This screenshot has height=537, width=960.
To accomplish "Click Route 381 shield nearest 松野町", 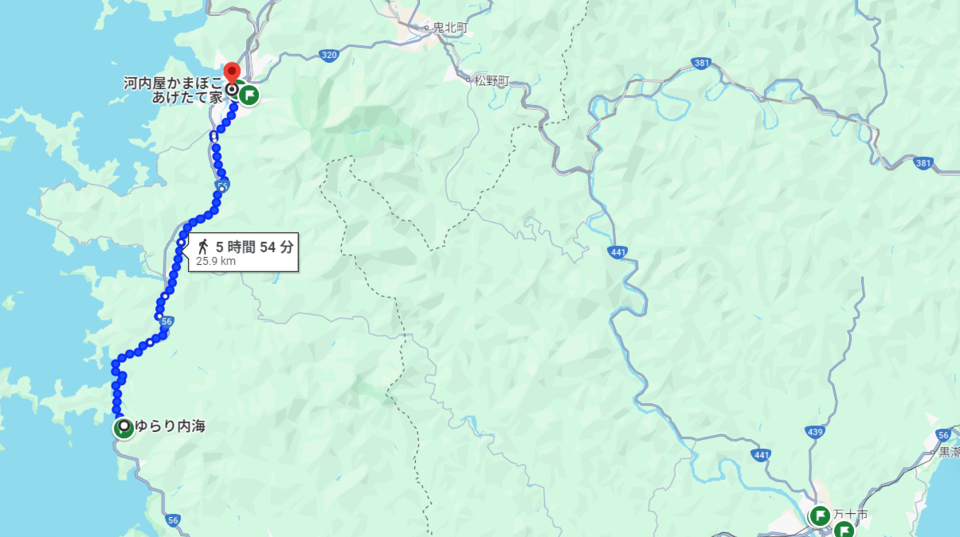I will click(x=701, y=63).
